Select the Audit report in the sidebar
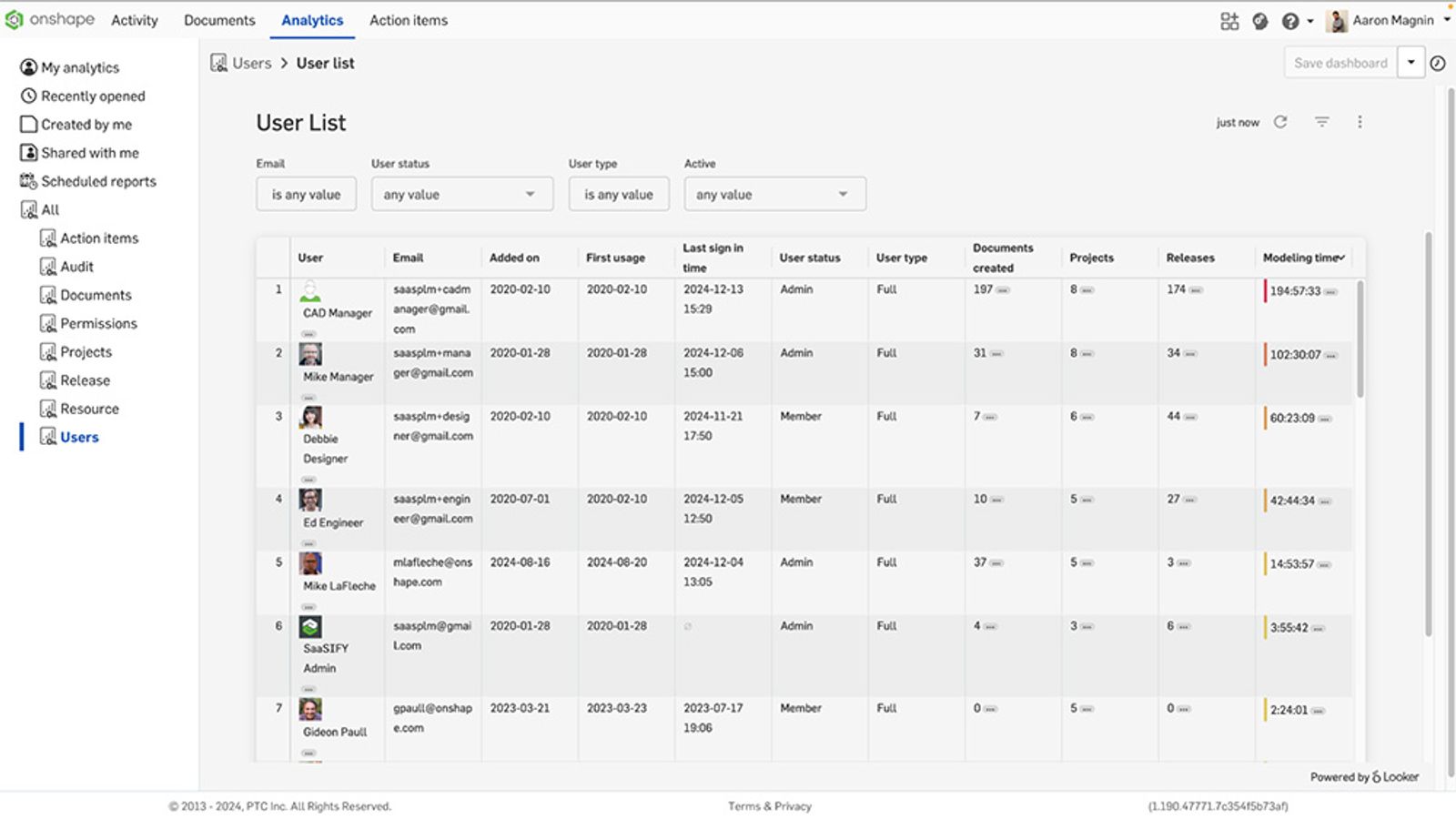 point(76,266)
